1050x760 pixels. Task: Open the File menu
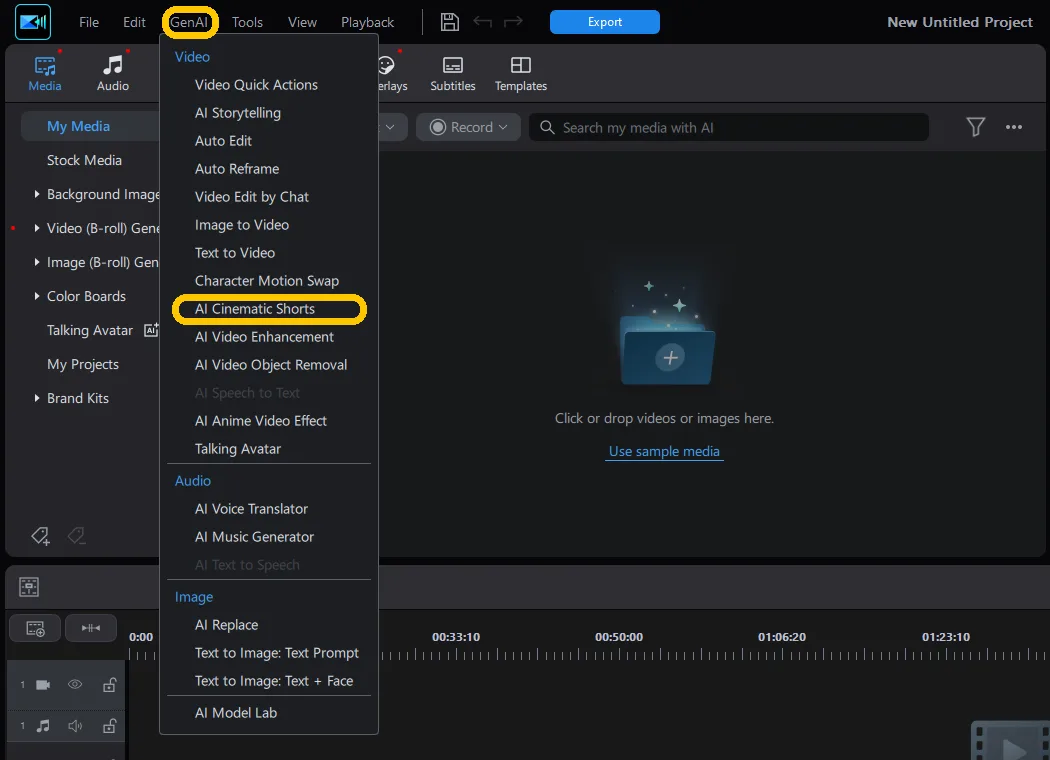coord(88,22)
